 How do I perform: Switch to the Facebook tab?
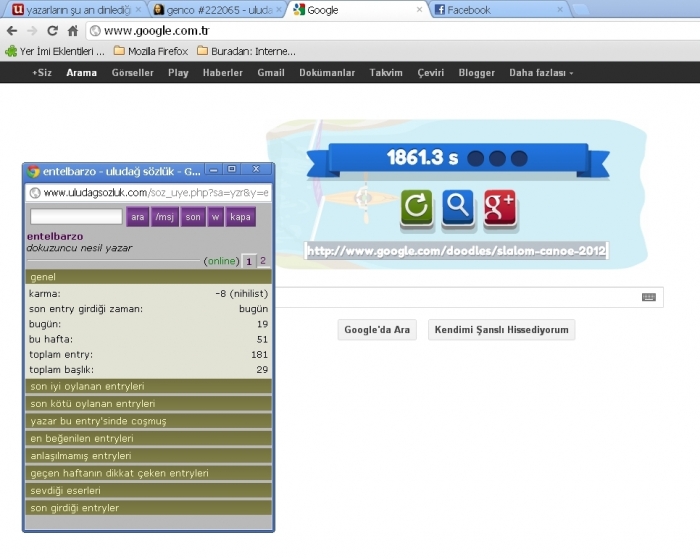[x=498, y=9]
